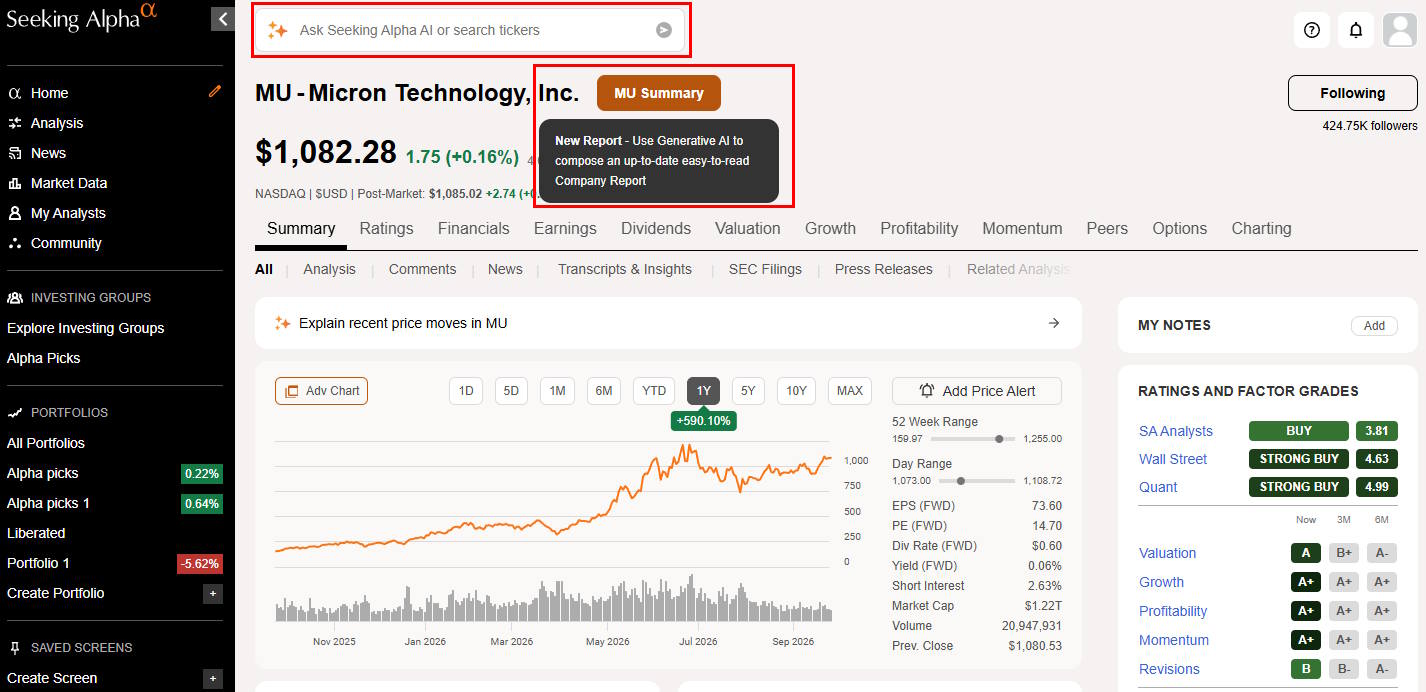Open the user profile avatar
Viewport: 1426px width, 692px height.
(x=1400, y=30)
